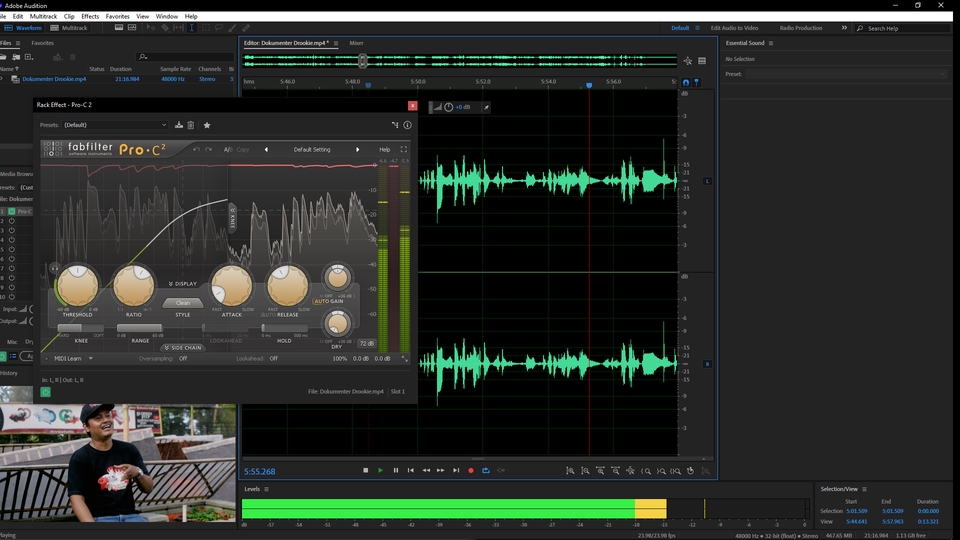The image size is (960, 540).
Task: Open Pro-C 2 Help menu
Action: click(384, 149)
